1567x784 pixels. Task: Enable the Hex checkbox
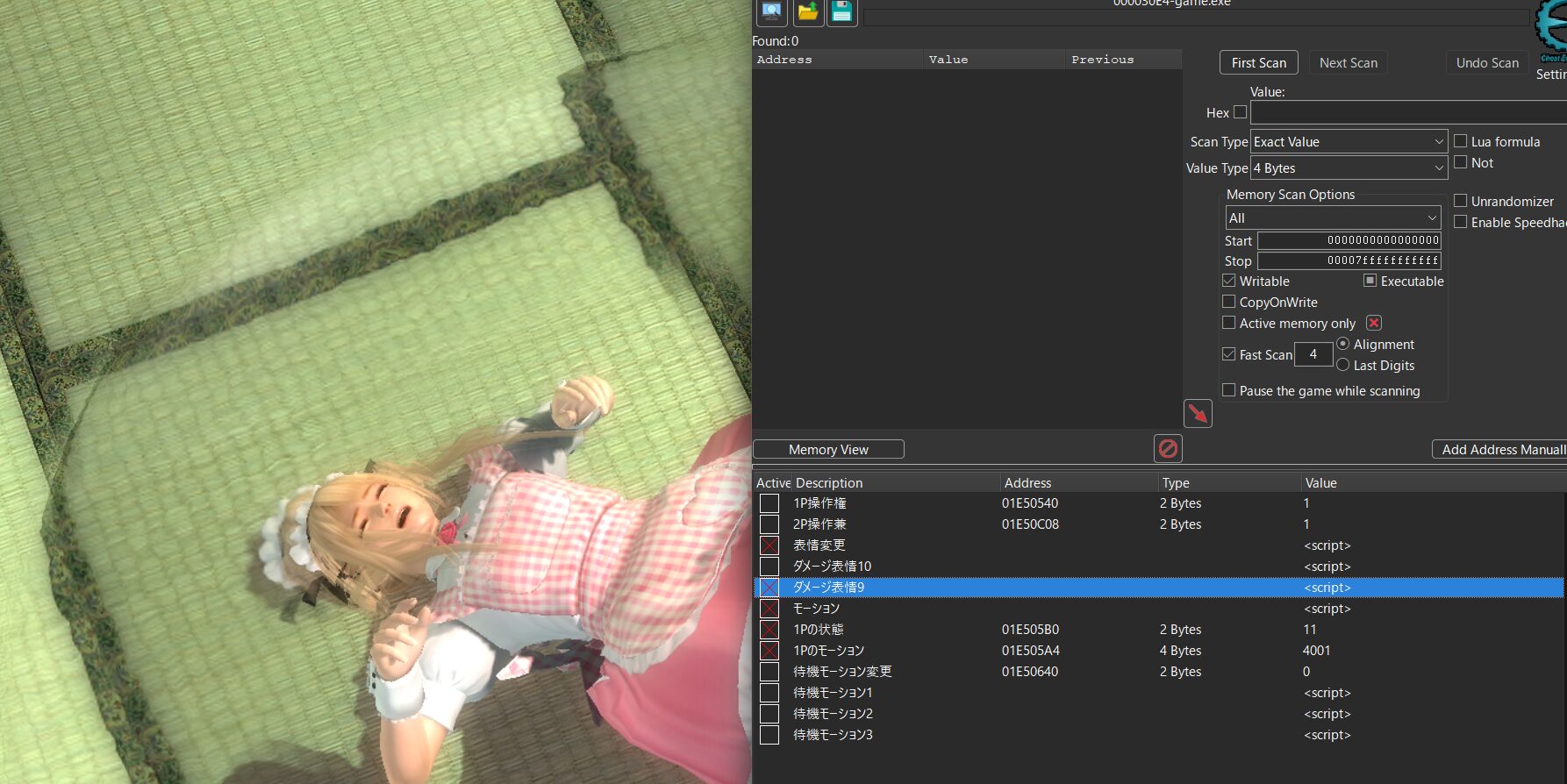(x=1240, y=112)
